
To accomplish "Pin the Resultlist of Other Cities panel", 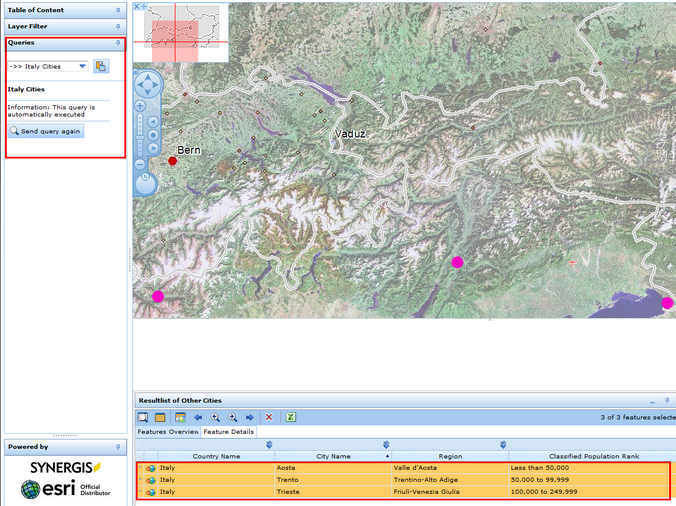I will (x=667, y=400).
